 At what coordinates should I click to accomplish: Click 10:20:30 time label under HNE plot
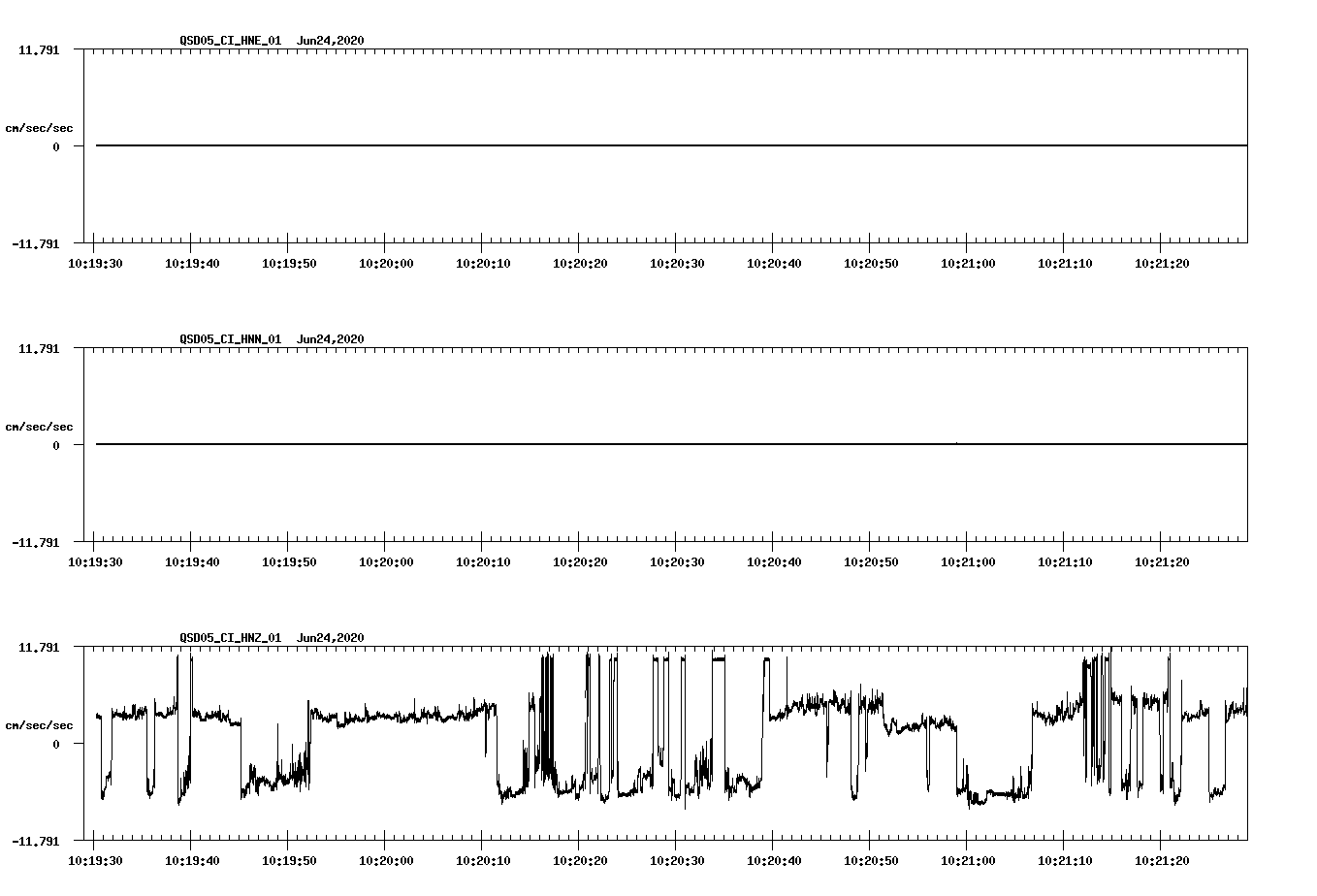pos(677,263)
